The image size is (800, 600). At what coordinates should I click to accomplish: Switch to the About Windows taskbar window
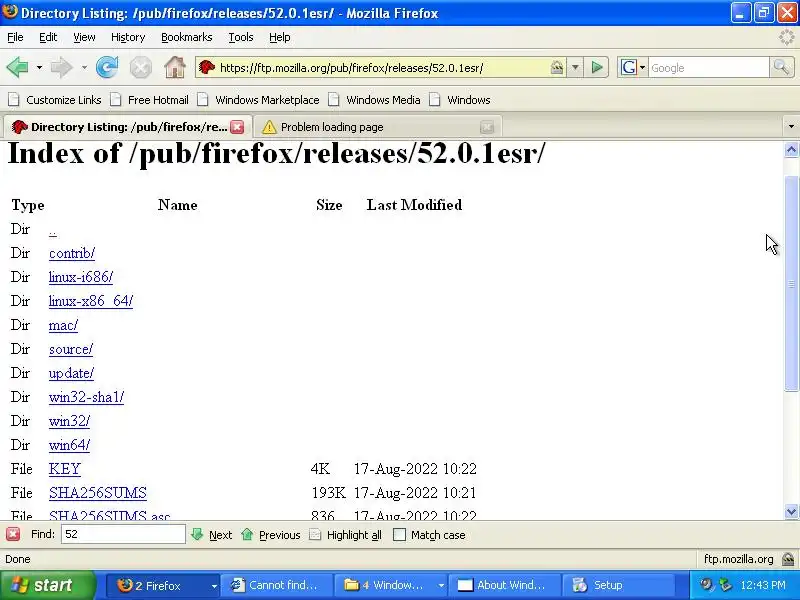[x=504, y=586]
